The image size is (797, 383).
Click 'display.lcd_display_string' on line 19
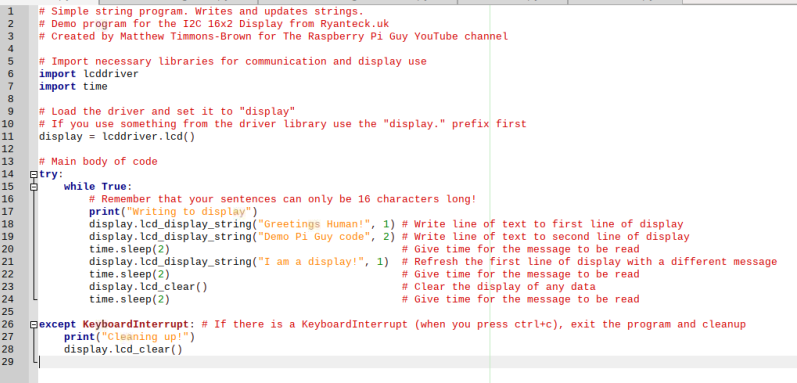170,237
